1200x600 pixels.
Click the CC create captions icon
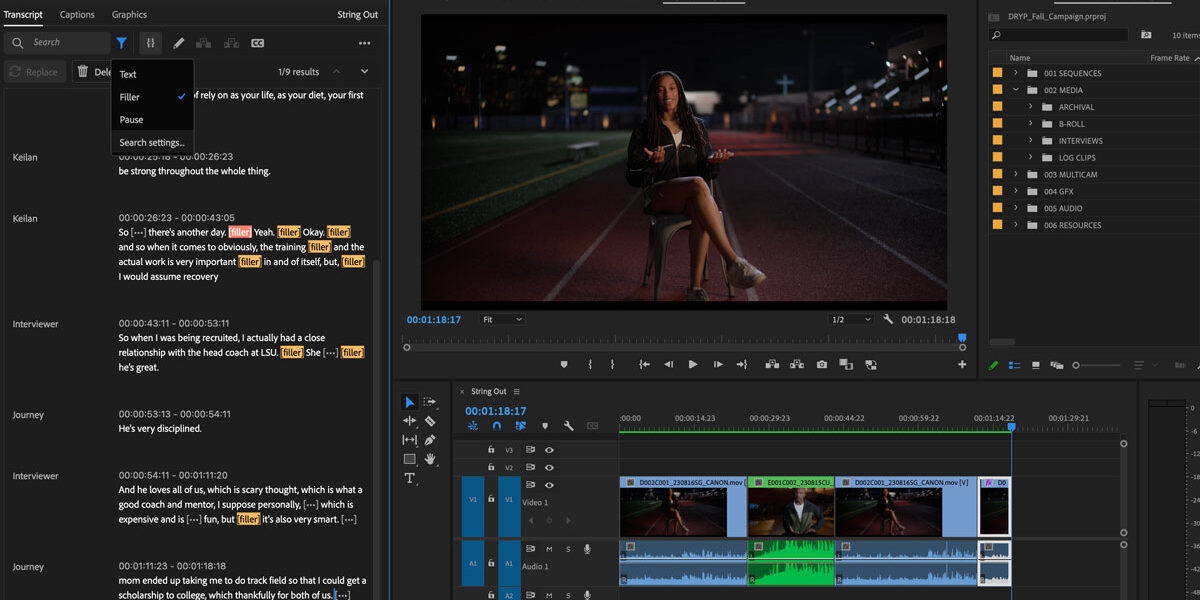[258, 43]
